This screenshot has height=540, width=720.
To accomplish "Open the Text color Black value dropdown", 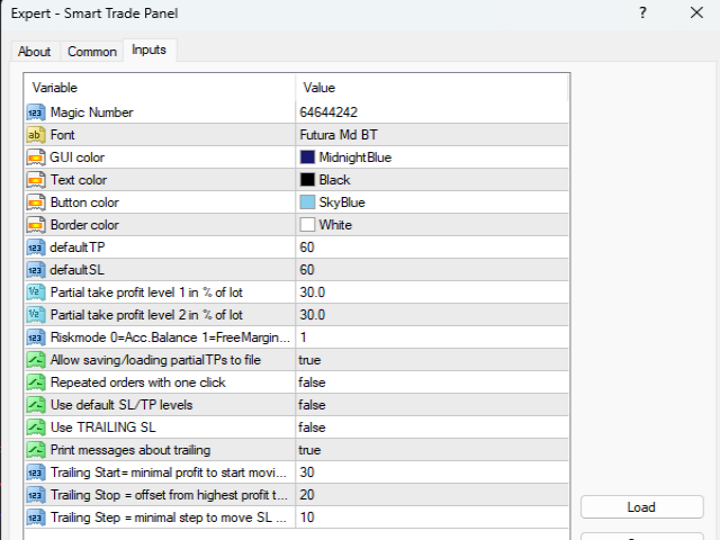I will pyautogui.click(x=430, y=180).
